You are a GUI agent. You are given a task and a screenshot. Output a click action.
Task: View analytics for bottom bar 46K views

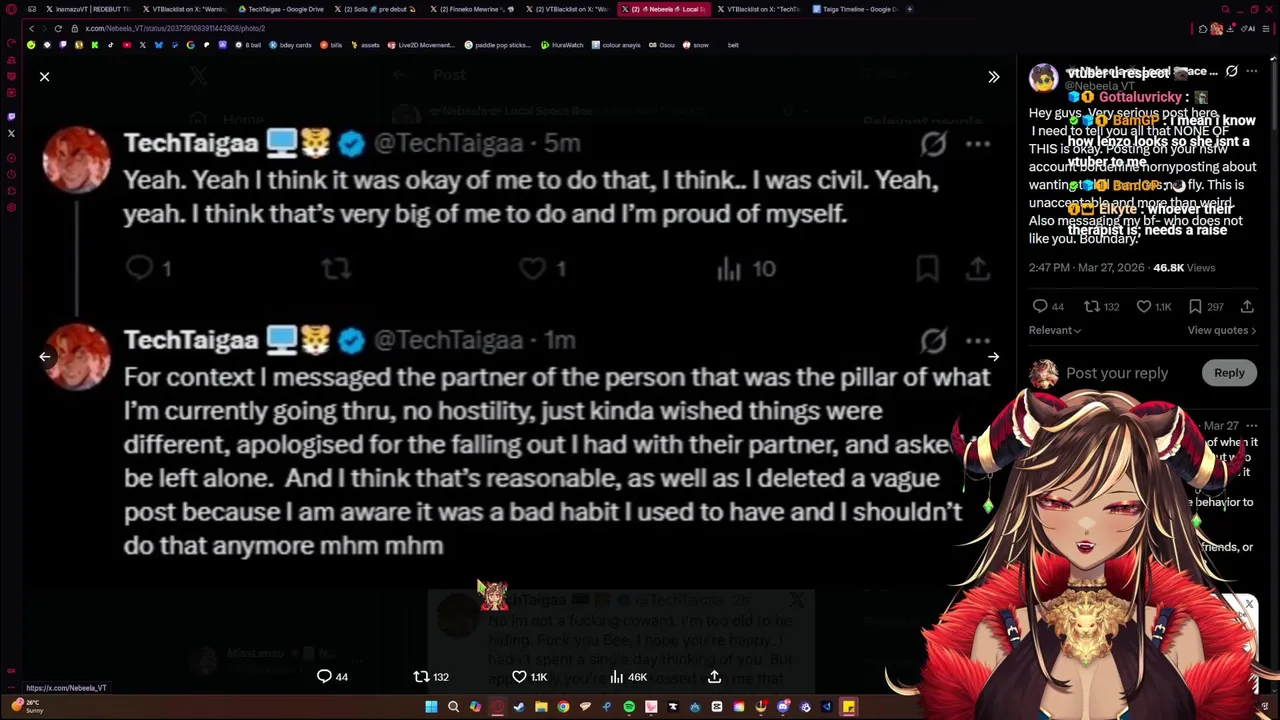pos(628,677)
